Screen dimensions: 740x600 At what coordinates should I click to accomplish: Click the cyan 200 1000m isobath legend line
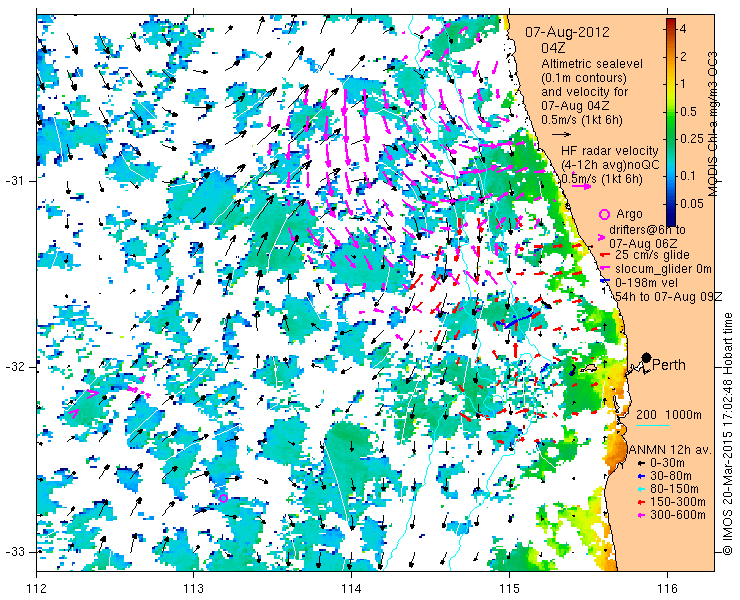click(653, 426)
